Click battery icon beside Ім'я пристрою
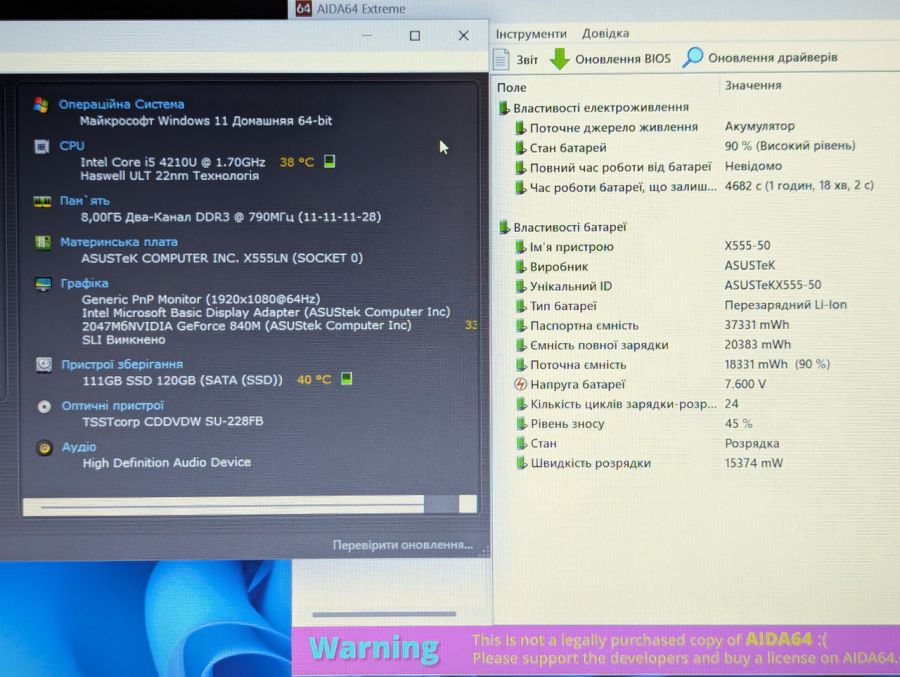 click(x=520, y=247)
